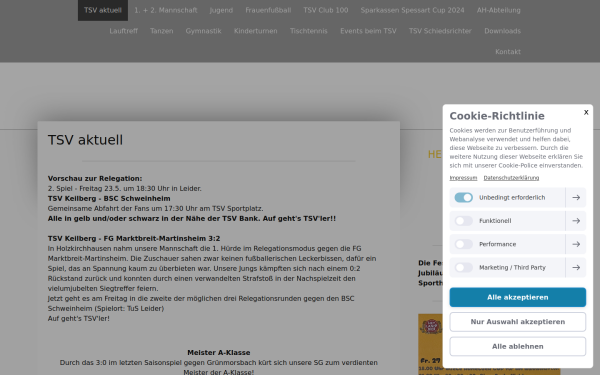This screenshot has height=375, width=600.
Task: Click TSV Keilberg - FG Marktbreit-Martinsheim 3:2 heading
Action: click(x=134, y=238)
